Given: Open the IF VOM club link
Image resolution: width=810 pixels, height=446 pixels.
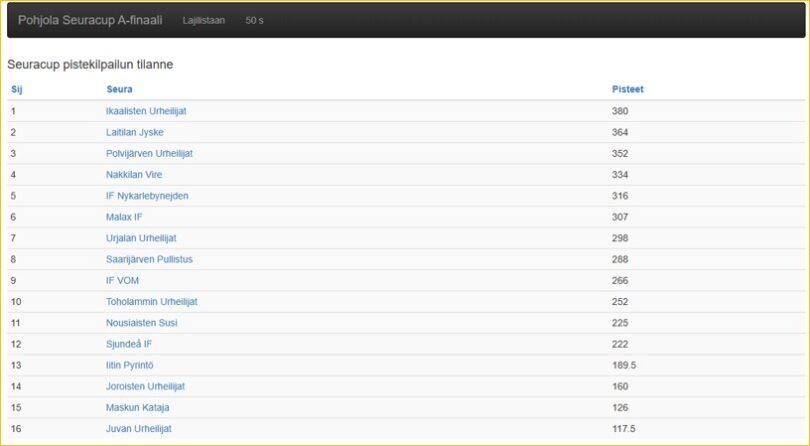Looking at the screenshot, I should pos(122,281).
